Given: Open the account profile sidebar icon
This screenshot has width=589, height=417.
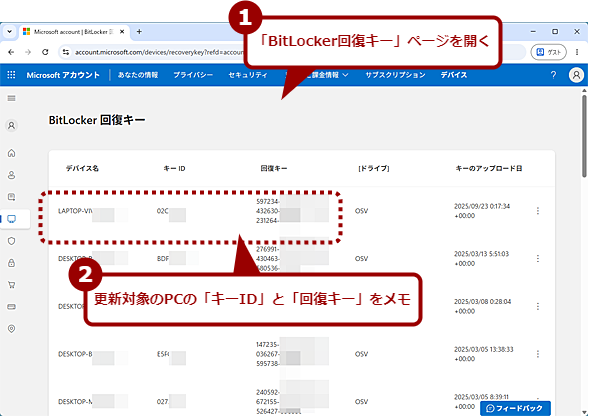Looking at the screenshot, I should 11,125.
